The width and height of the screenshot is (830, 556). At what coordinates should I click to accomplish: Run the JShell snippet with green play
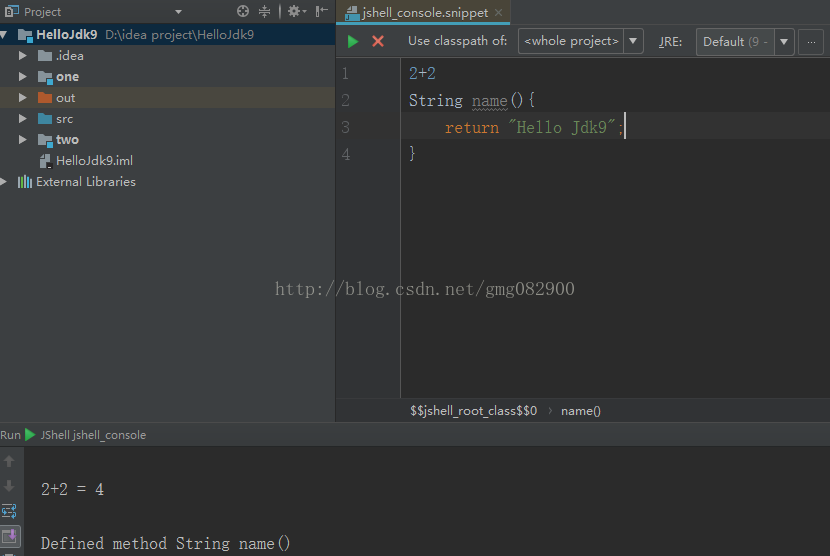[353, 41]
